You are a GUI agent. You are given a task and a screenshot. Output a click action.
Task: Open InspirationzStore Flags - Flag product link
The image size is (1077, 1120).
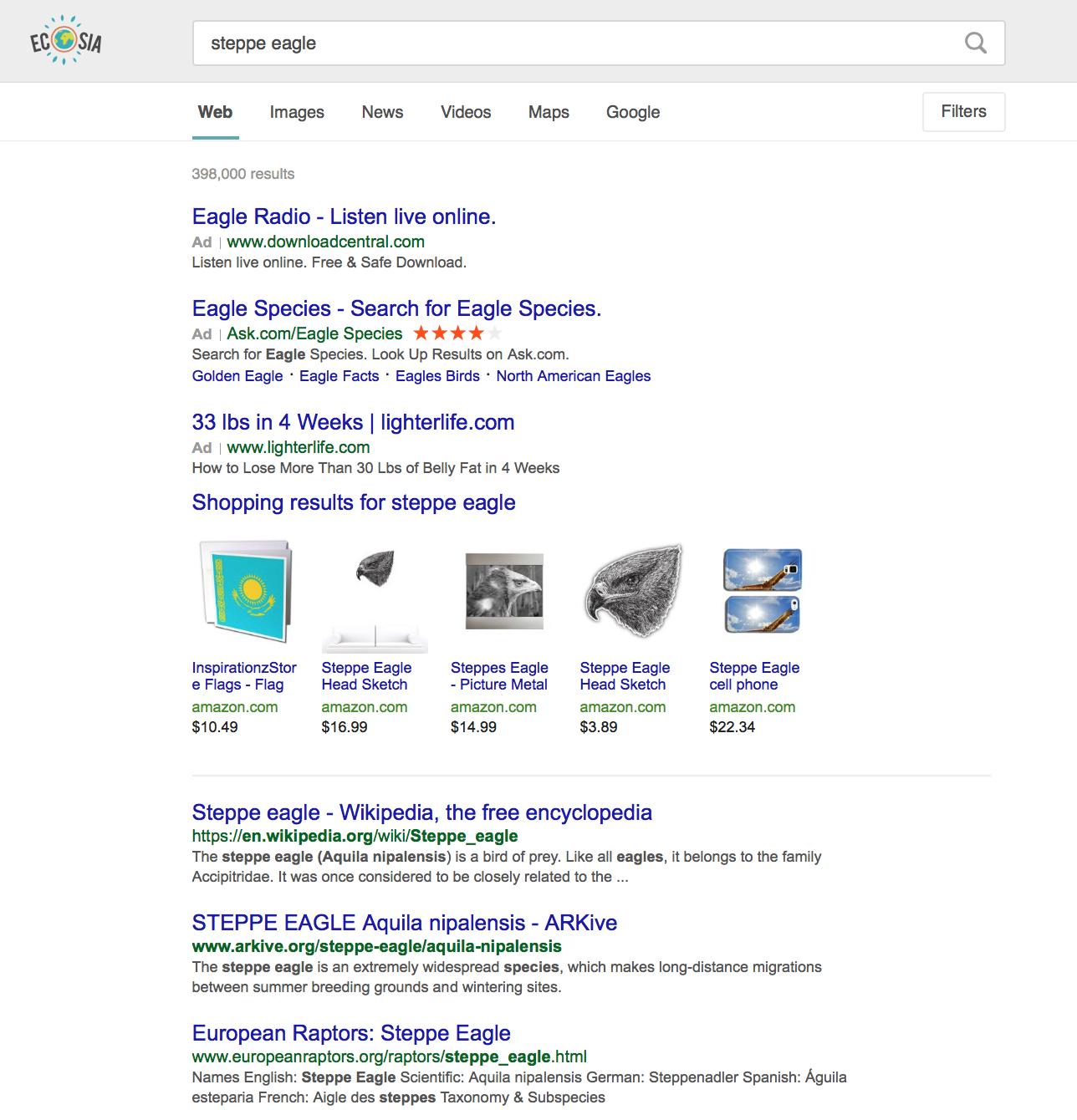244,676
